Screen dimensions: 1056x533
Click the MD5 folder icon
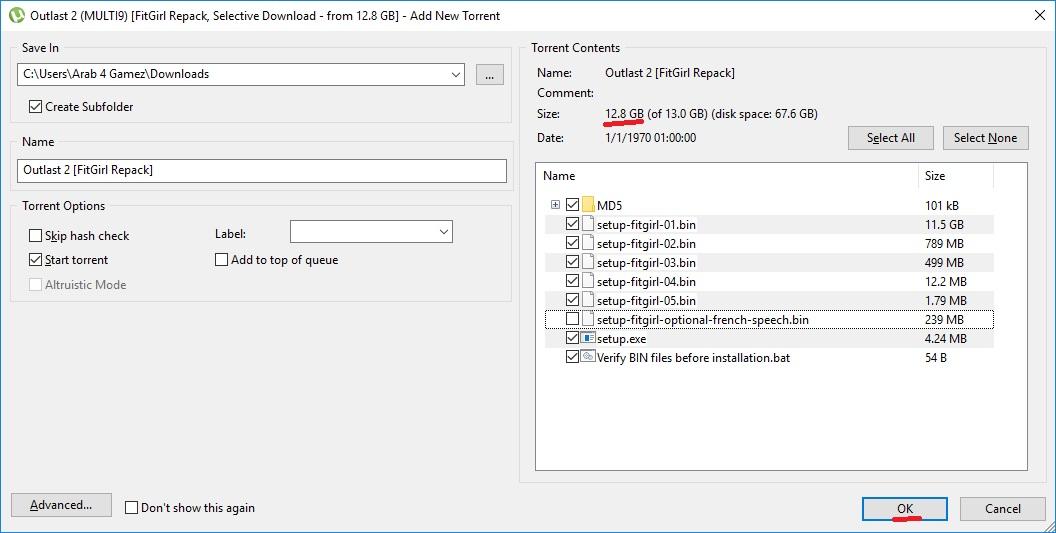click(x=588, y=204)
